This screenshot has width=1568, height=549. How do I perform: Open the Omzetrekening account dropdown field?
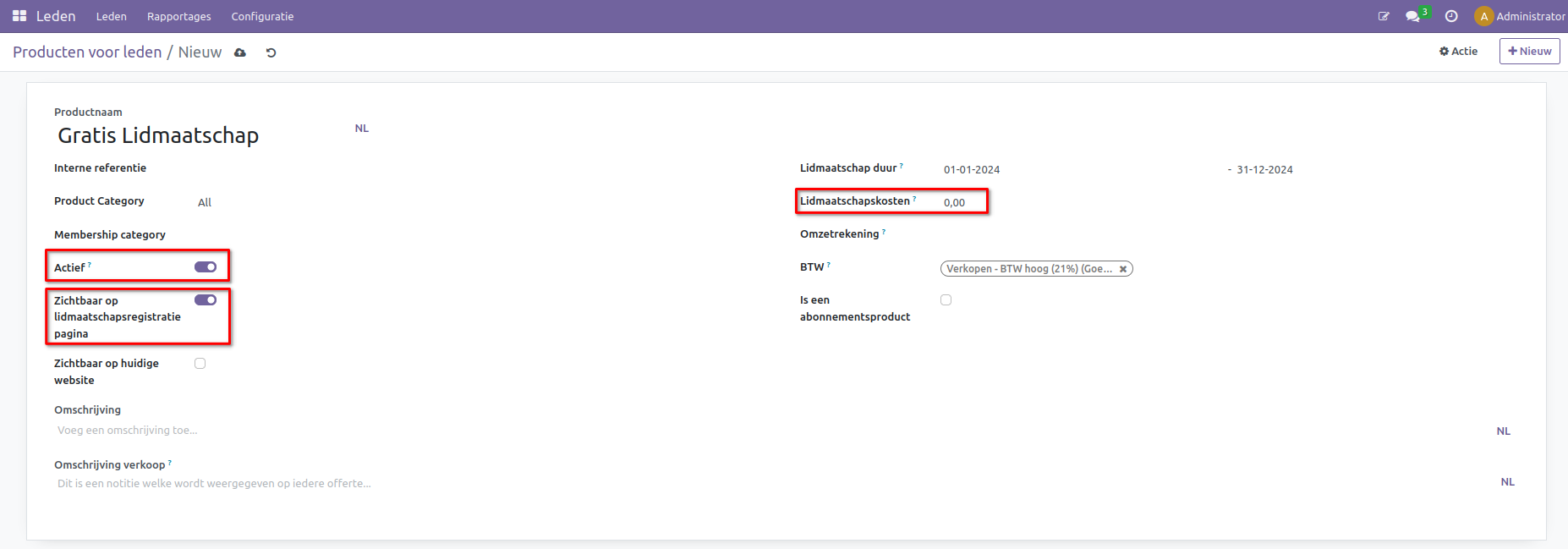tap(1099, 234)
